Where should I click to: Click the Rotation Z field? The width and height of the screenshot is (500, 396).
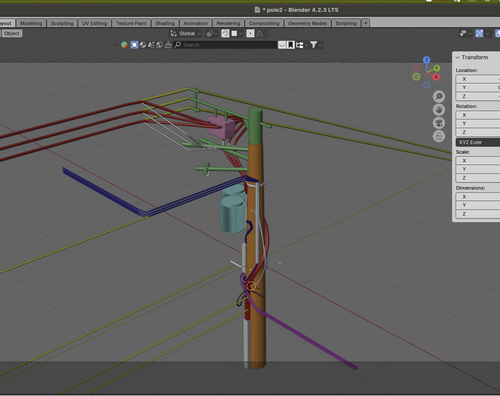pos(478,132)
